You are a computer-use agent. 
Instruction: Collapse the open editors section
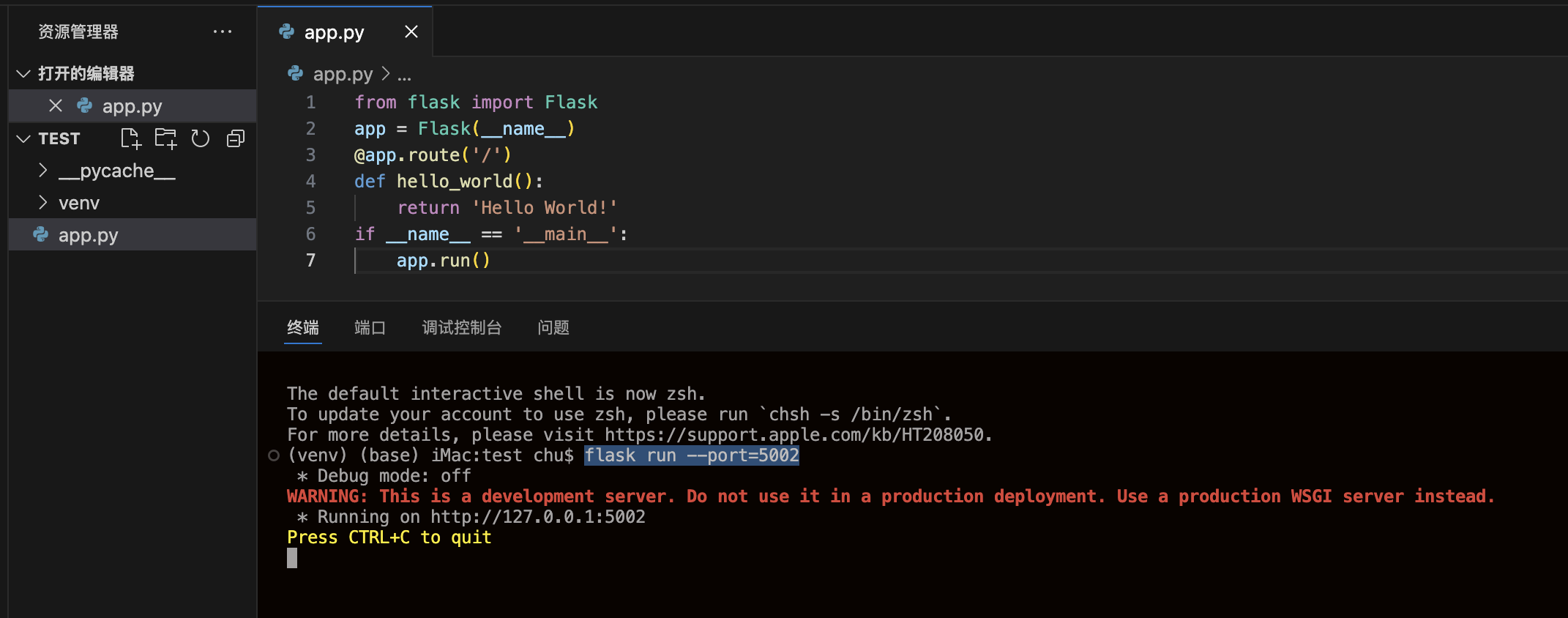point(23,73)
